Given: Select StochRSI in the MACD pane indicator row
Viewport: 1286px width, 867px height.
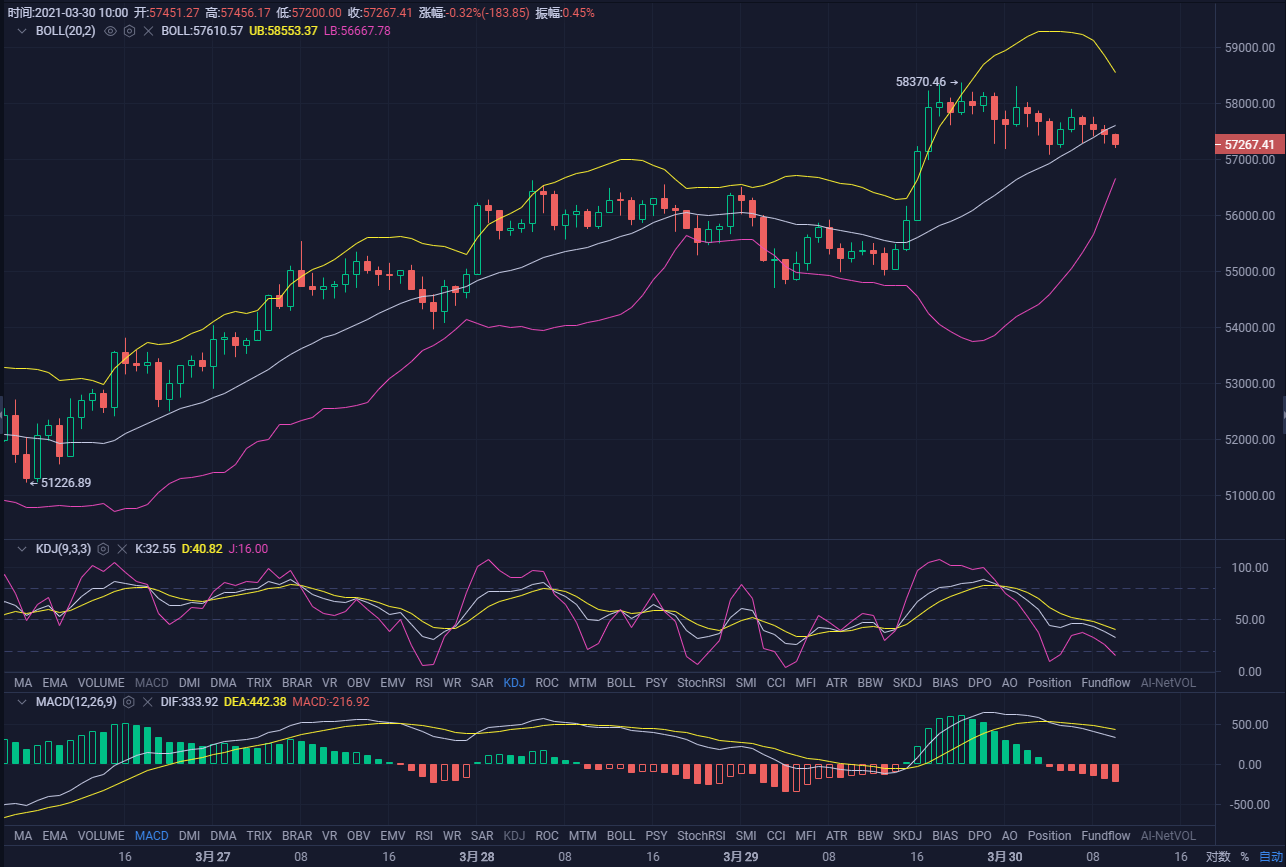Looking at the screenshot, I should 700,836.
